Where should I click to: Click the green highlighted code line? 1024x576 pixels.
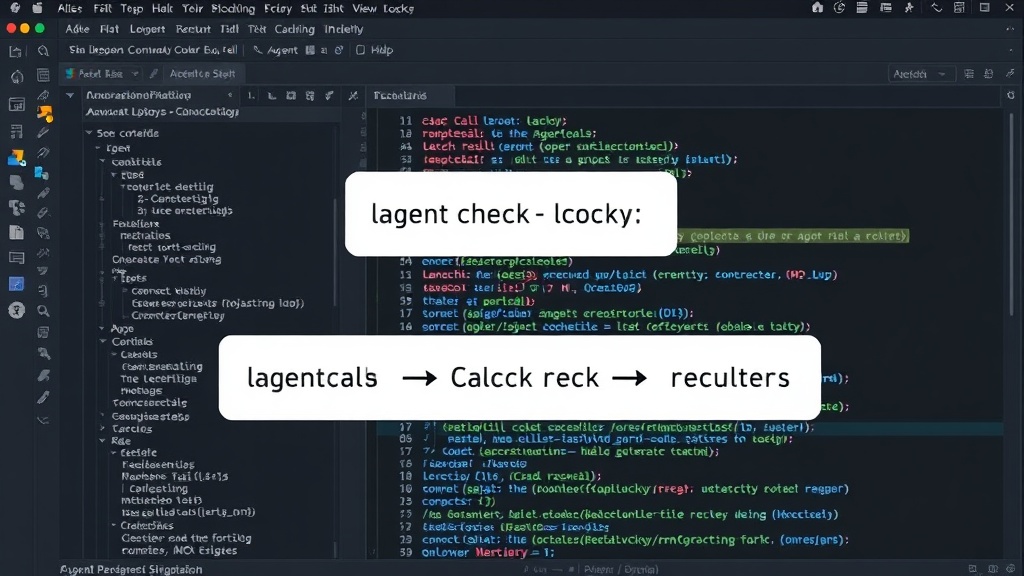click(x=792, y=236)
